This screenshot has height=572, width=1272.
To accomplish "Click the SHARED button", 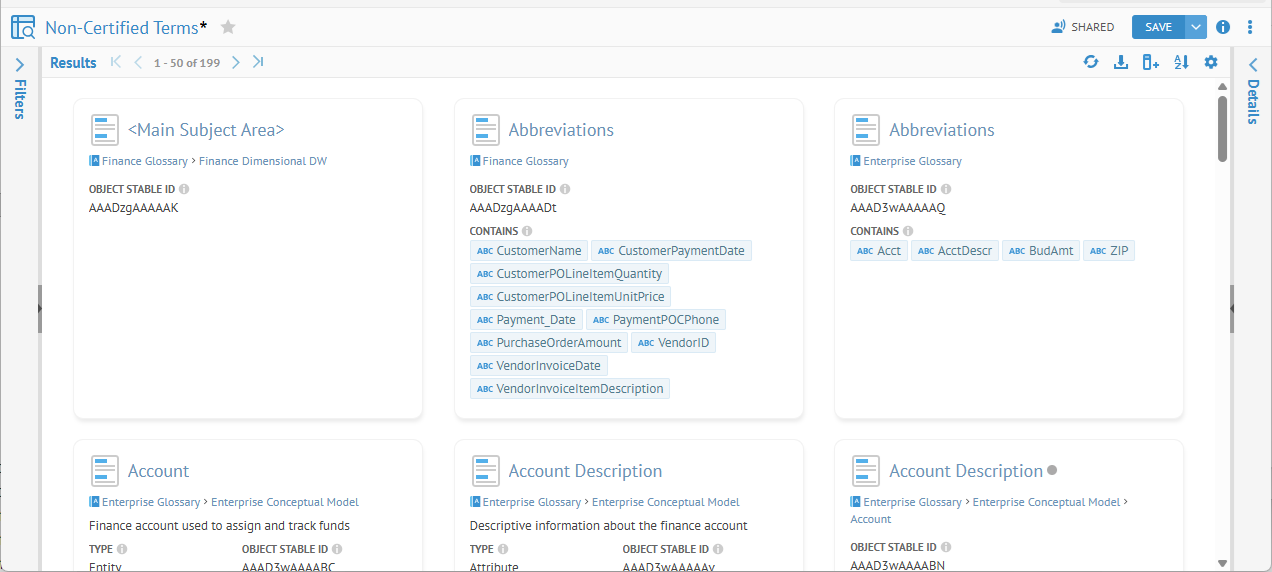I will tap(1083, 27).
